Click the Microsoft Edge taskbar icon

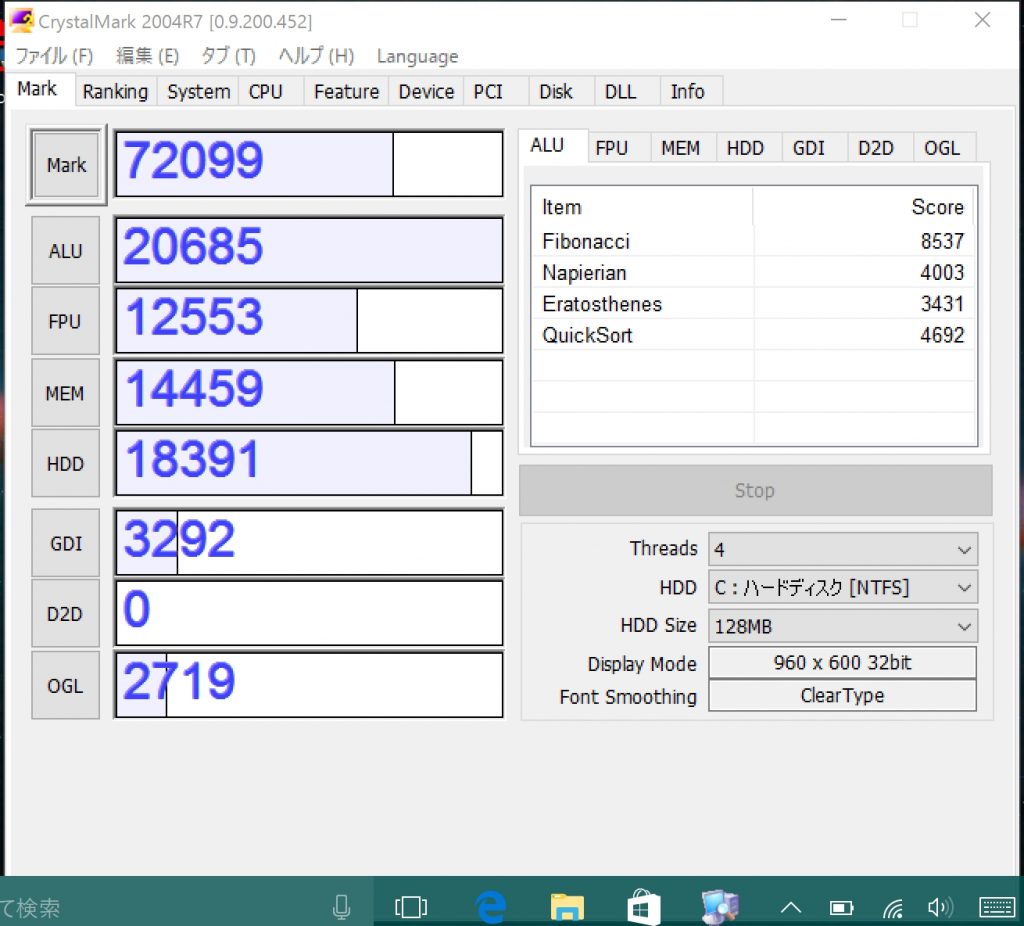(x=490, y=907)
